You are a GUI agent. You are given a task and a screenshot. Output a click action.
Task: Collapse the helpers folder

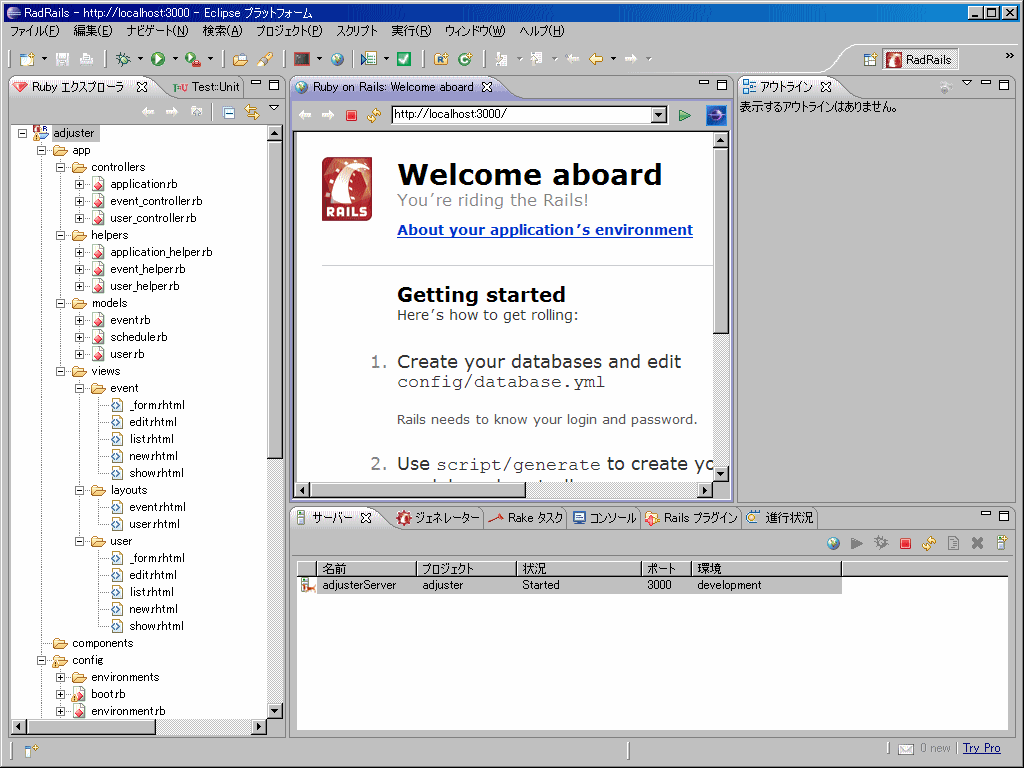click(x=61, y=235)
